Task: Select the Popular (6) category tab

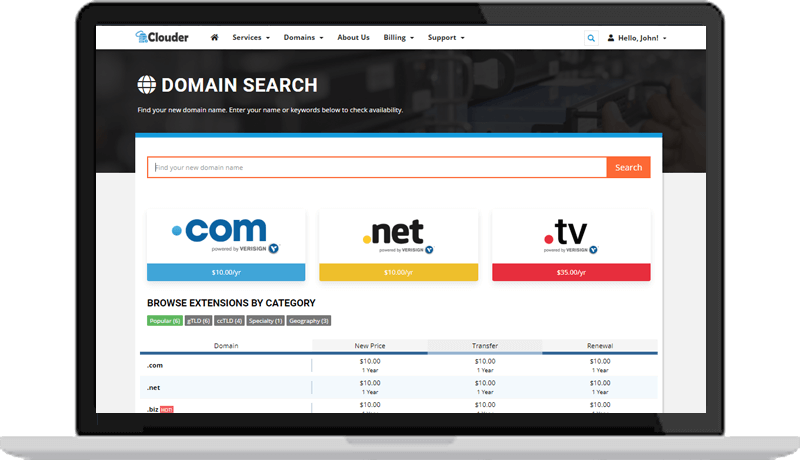Action: tap(164, 321)
